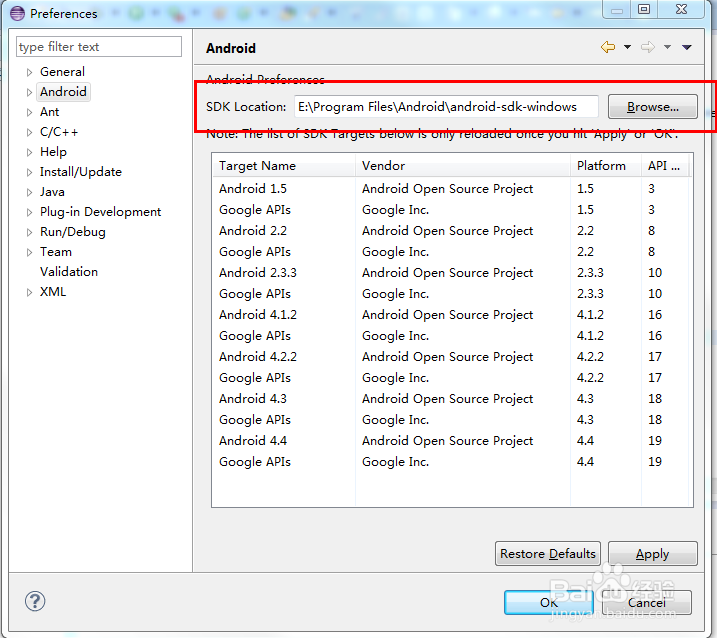Expand the Android tree node
The image size is (717, 638).
(x=29, y=92)
